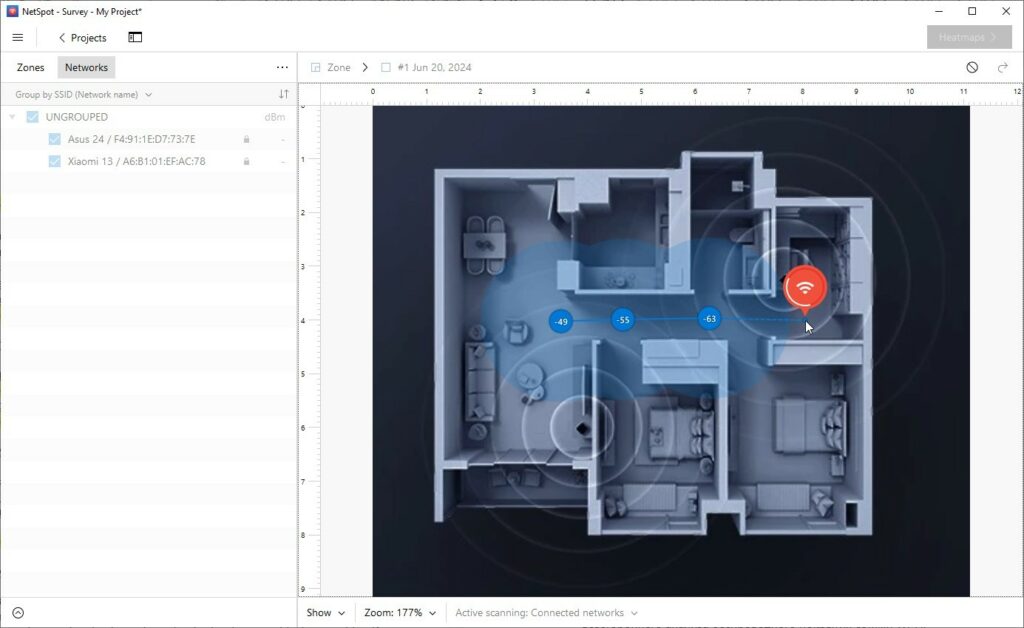Minimize the NetSpot window

point(938,11)
